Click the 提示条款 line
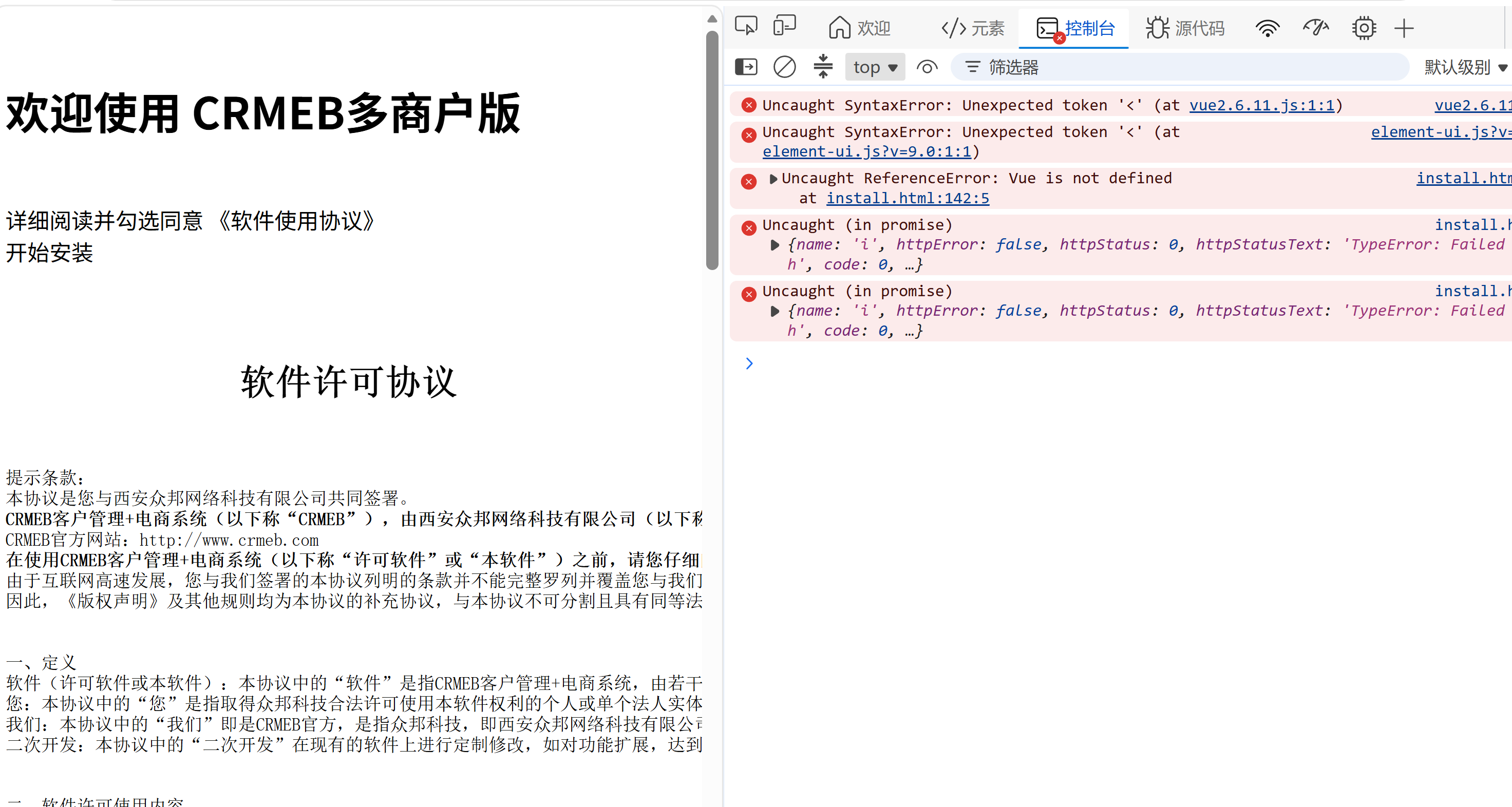 click(x=45, y=477)
